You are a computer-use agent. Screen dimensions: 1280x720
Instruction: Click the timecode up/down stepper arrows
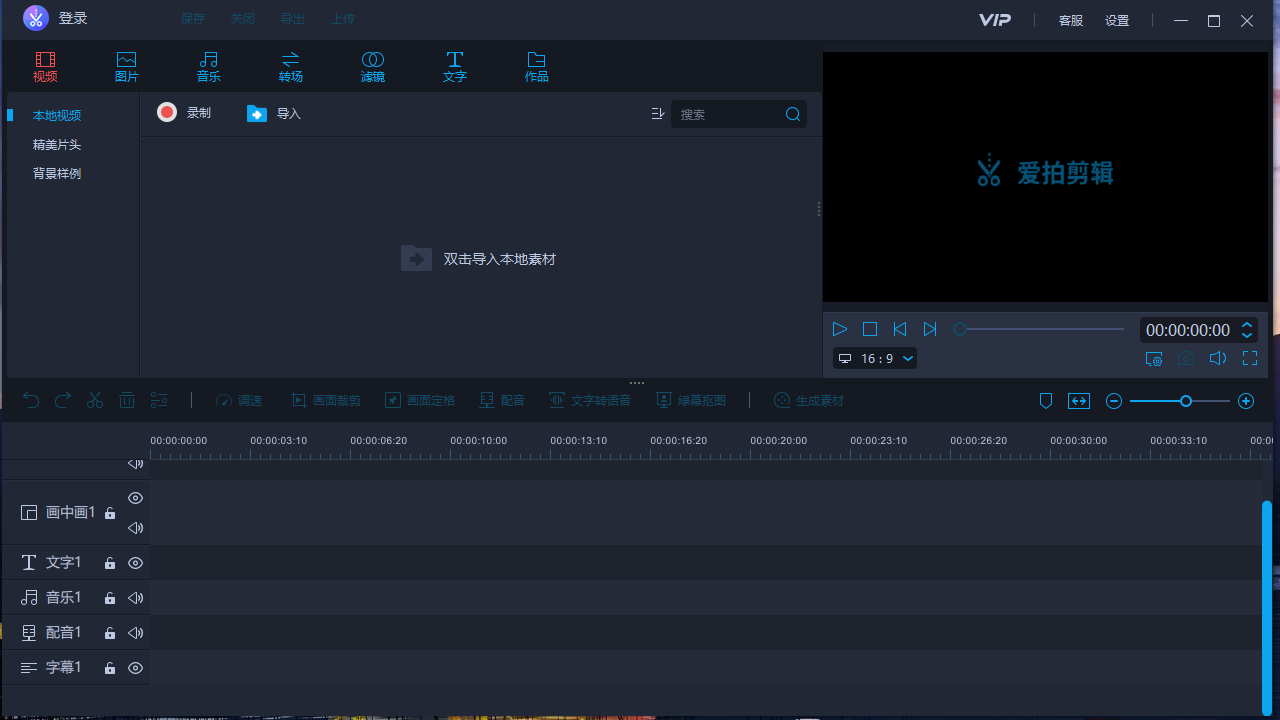(x=1247, y=330)
